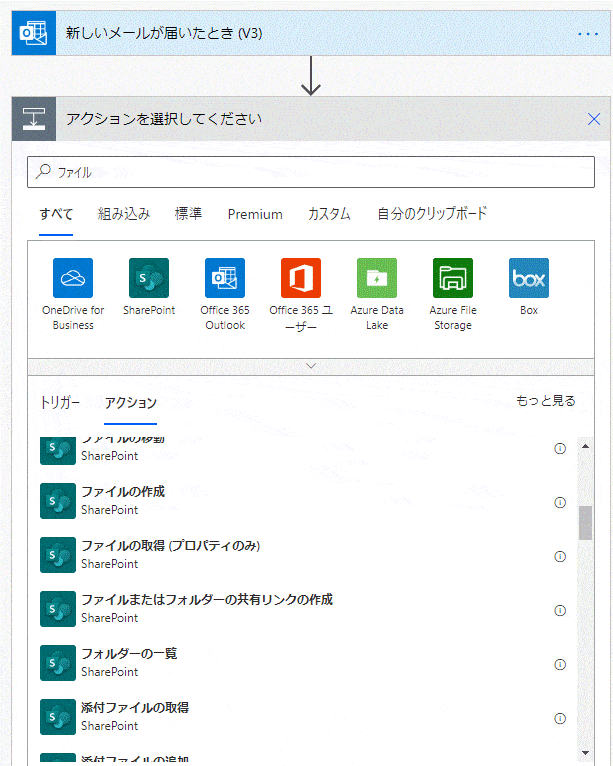613x766 pixels.
Task: Open the 自分のクリップボード tab
Action: click(x=432, y=214)
